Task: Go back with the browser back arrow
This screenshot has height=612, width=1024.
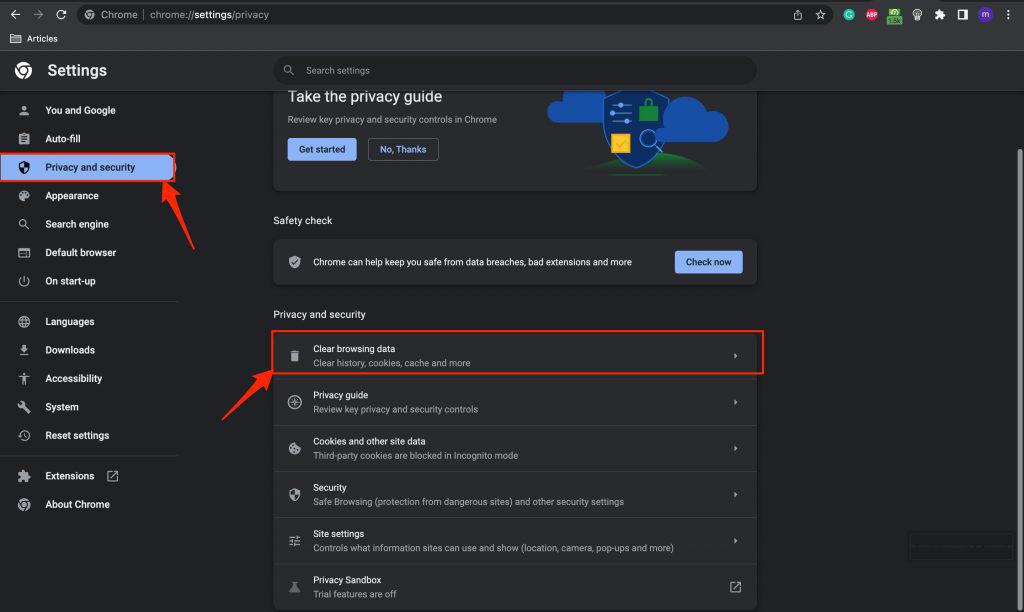Action: click(15, 14)
